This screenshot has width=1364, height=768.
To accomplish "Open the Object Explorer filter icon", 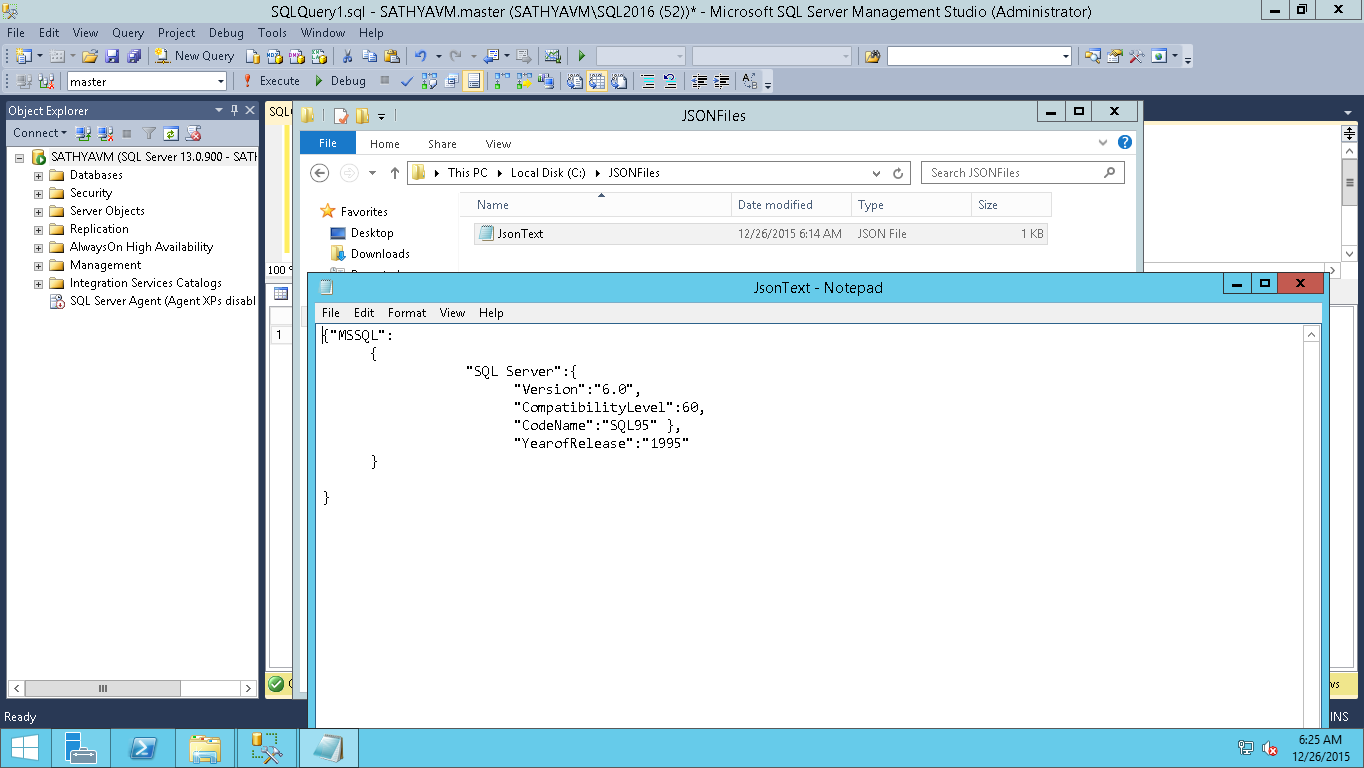I will (x=149, y=133).
